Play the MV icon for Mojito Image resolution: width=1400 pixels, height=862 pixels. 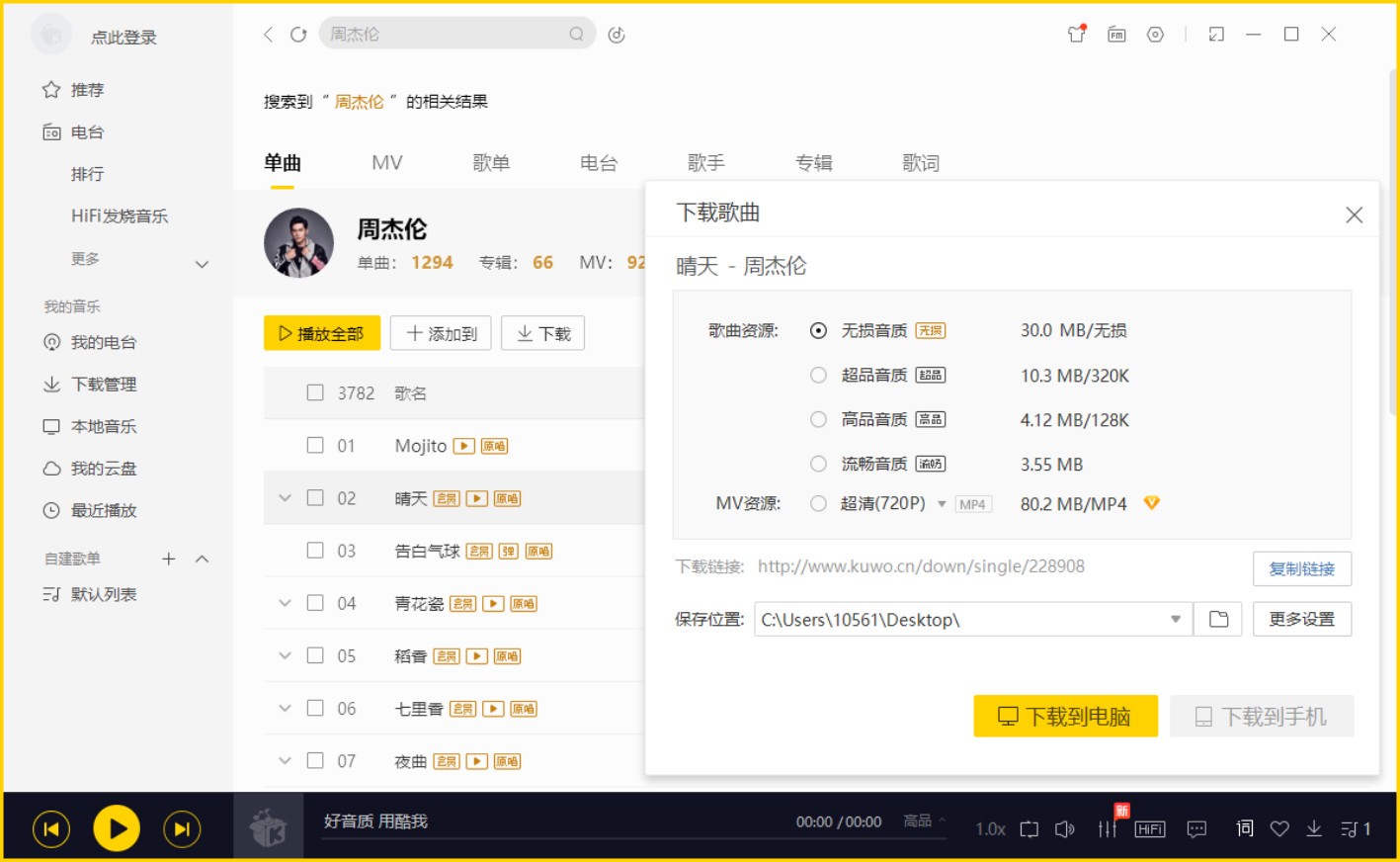tap(463, 446)
